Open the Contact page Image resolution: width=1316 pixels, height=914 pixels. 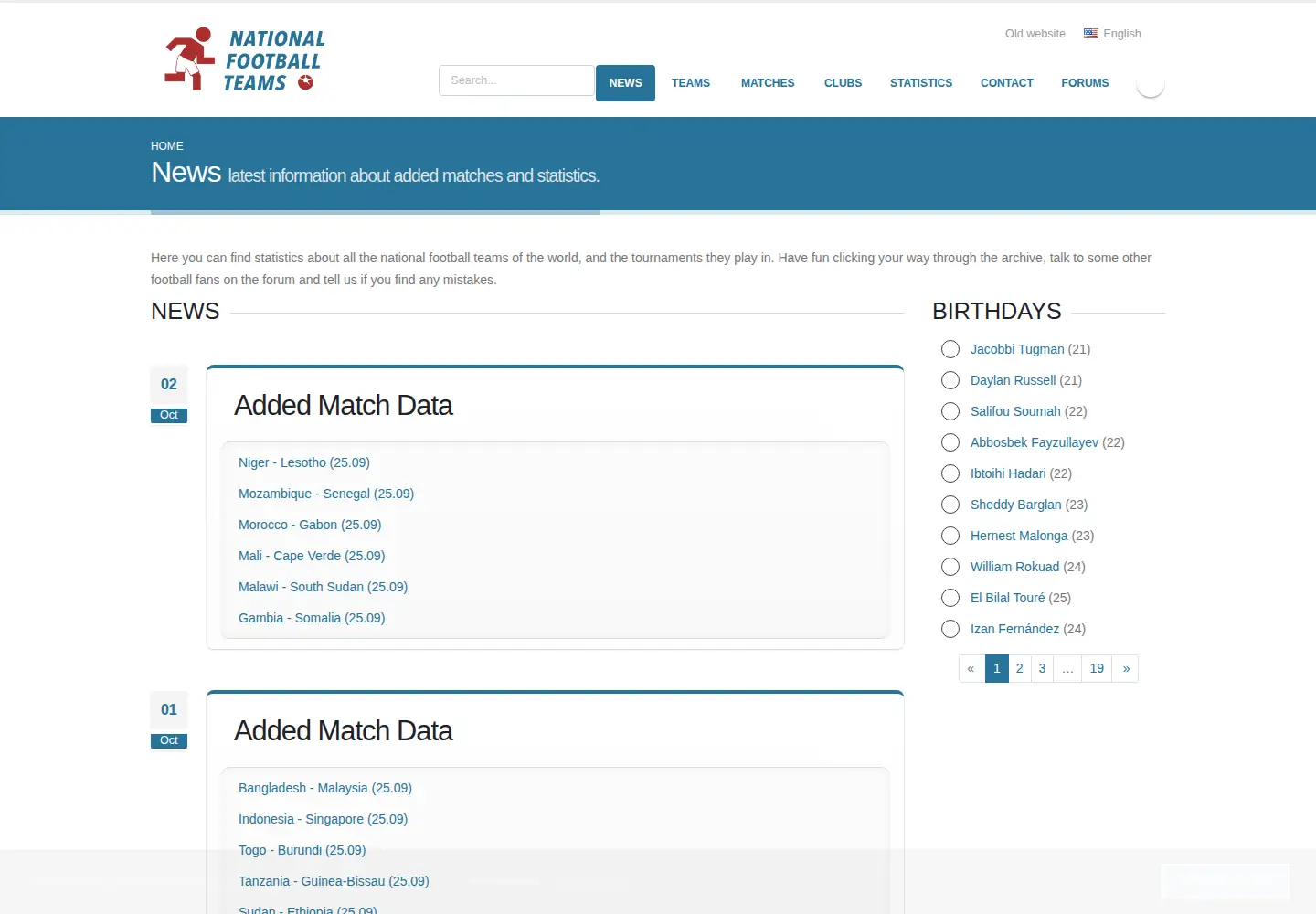click(x=1007, y=83)
